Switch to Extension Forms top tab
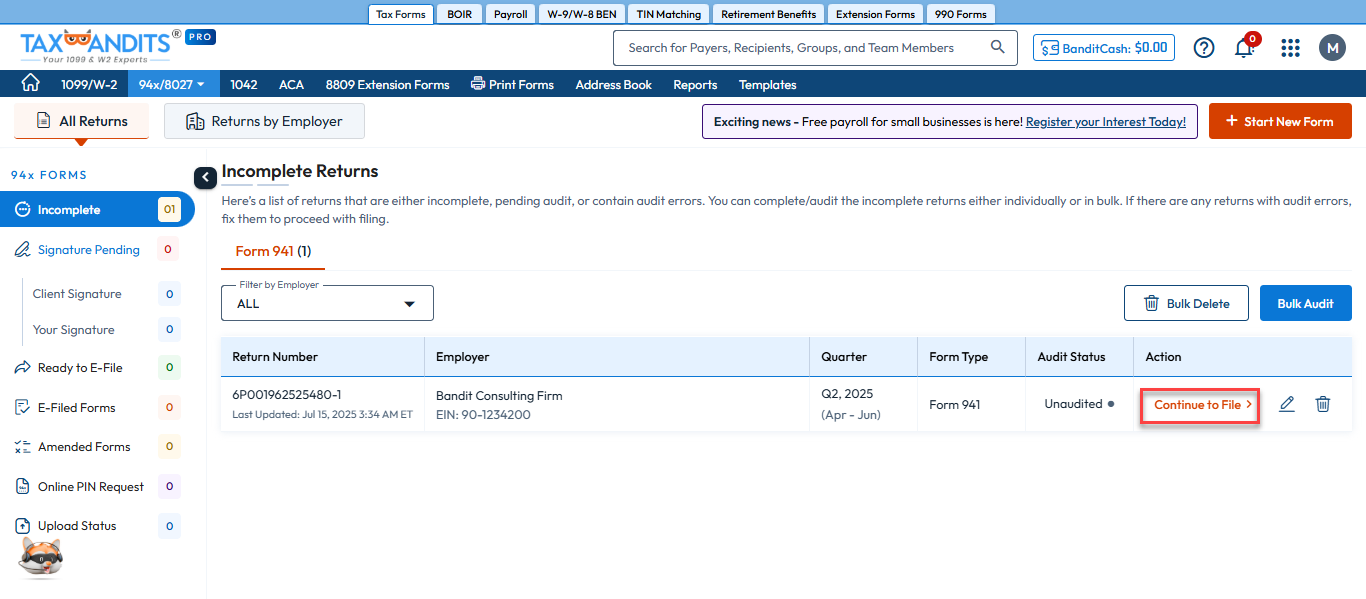The height and width of the screenshot is (599, 1366). (875, 14)
